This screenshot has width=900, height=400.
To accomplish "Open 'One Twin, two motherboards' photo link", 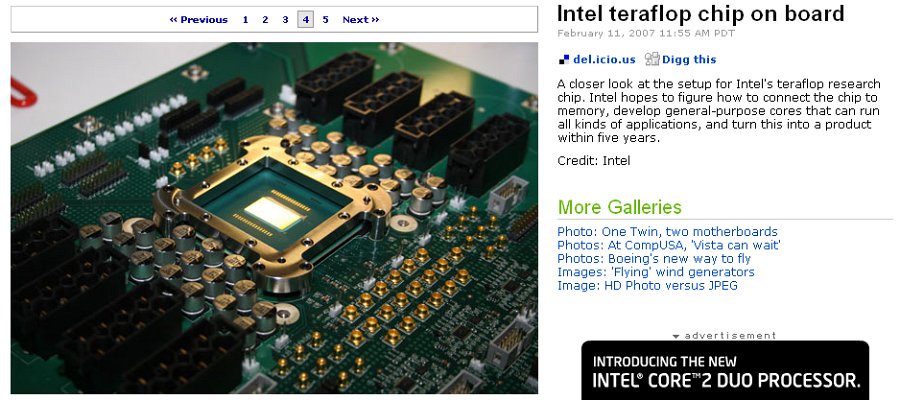I will [668, 232].
